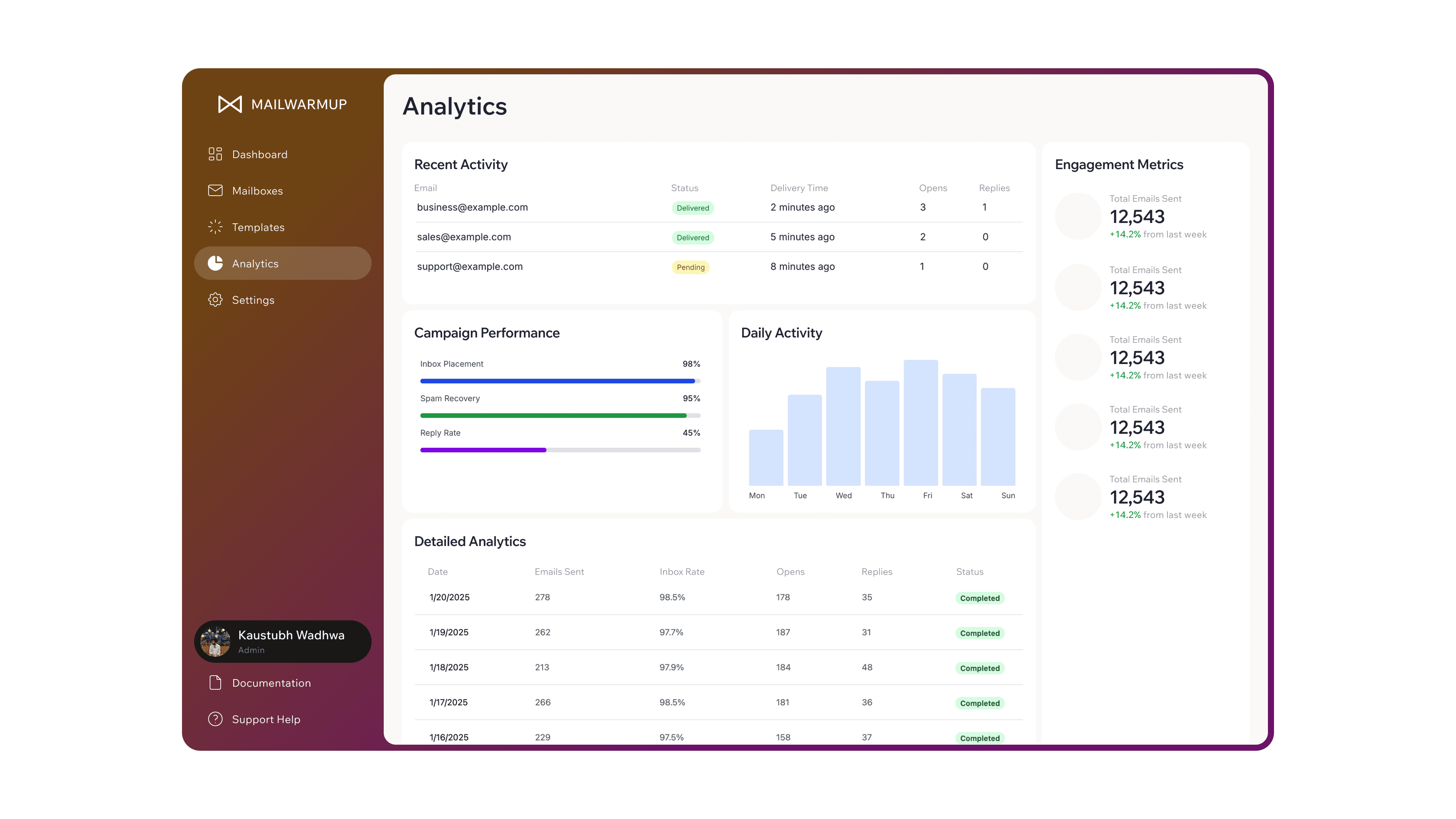Click the Mailboxes envelope icon
Screen dimensions: 1456x819
point(215,190)
